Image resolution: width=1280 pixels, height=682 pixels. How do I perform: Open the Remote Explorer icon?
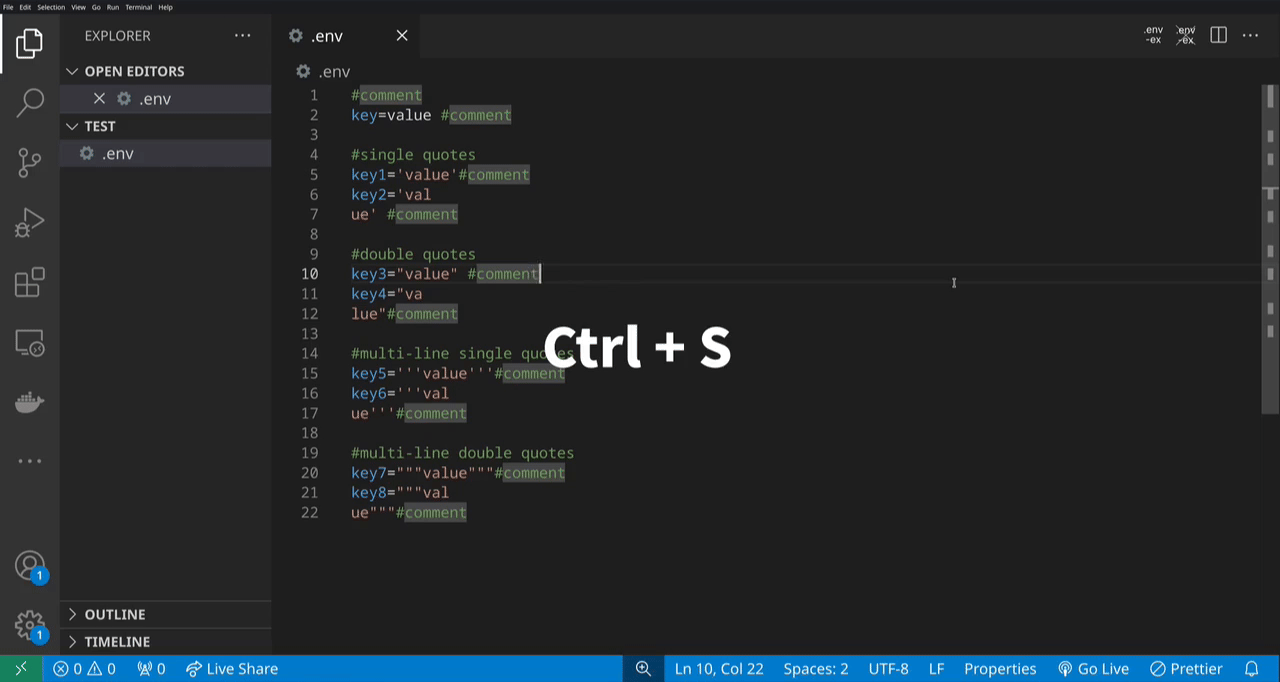30,343
